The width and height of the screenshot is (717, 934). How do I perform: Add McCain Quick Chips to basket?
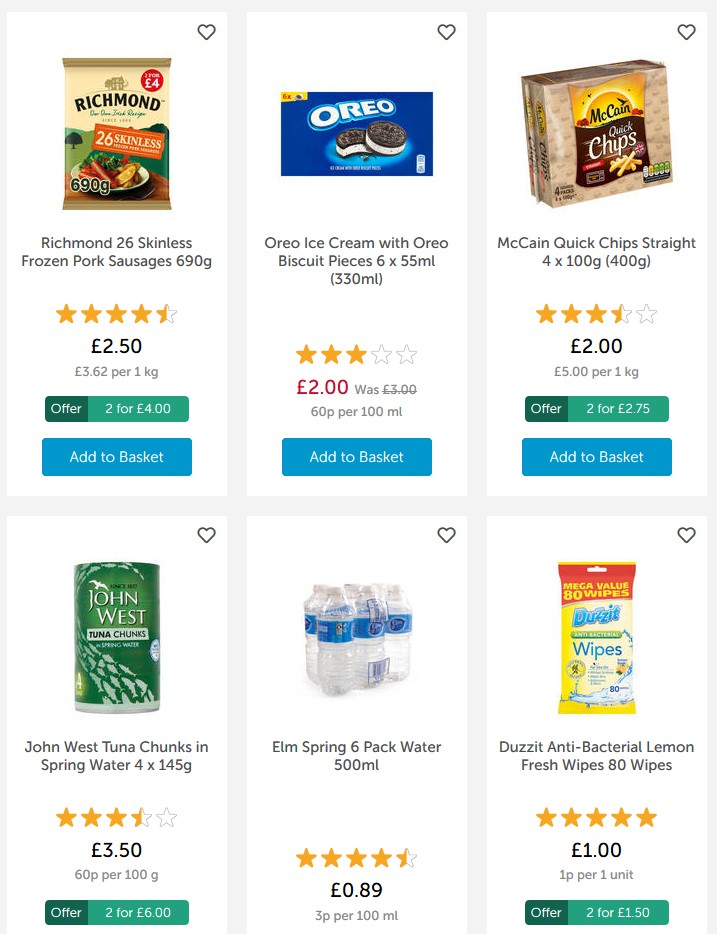tap(596, 457)
